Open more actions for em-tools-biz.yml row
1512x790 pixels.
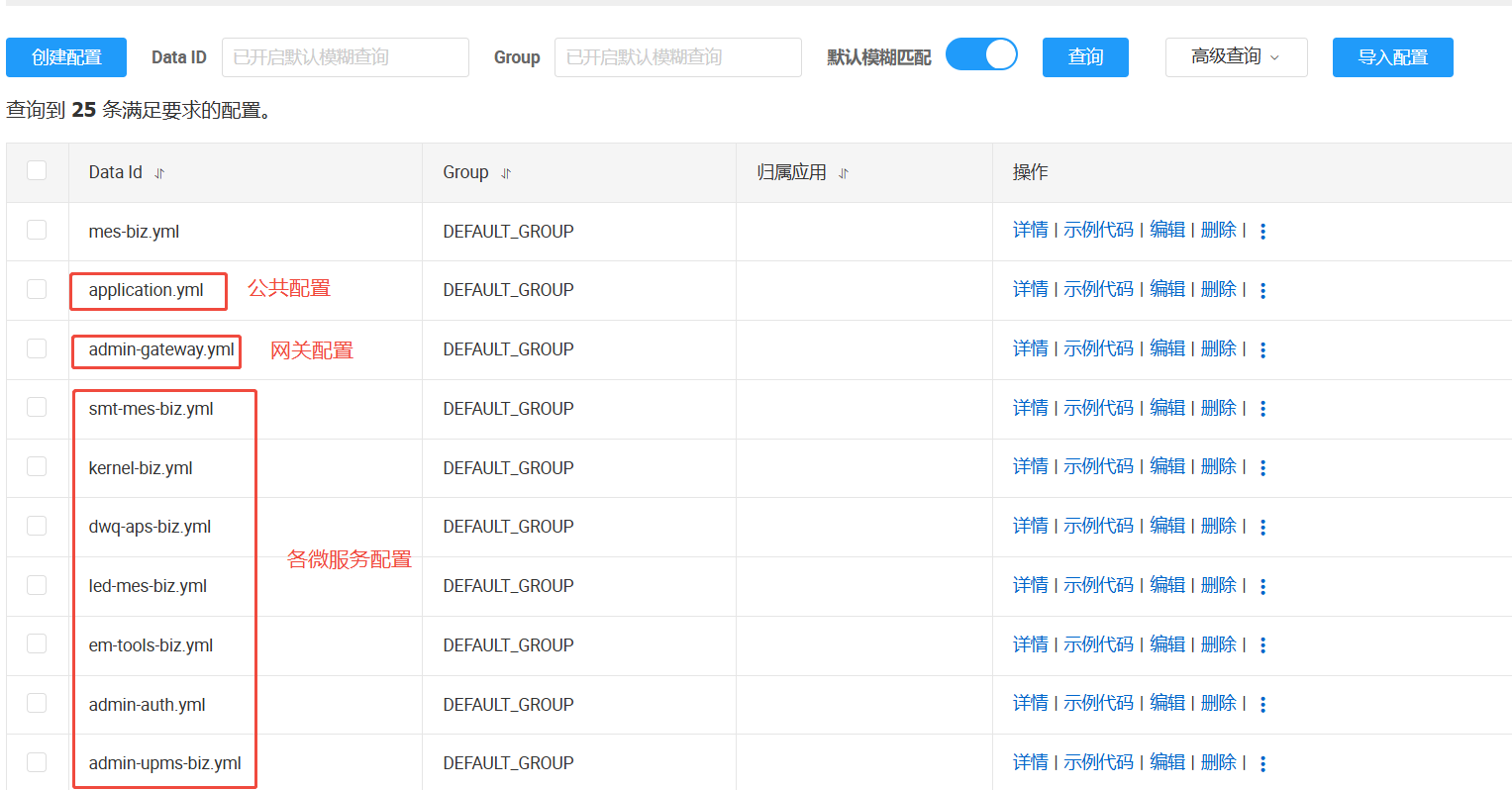coord(1262,644)
